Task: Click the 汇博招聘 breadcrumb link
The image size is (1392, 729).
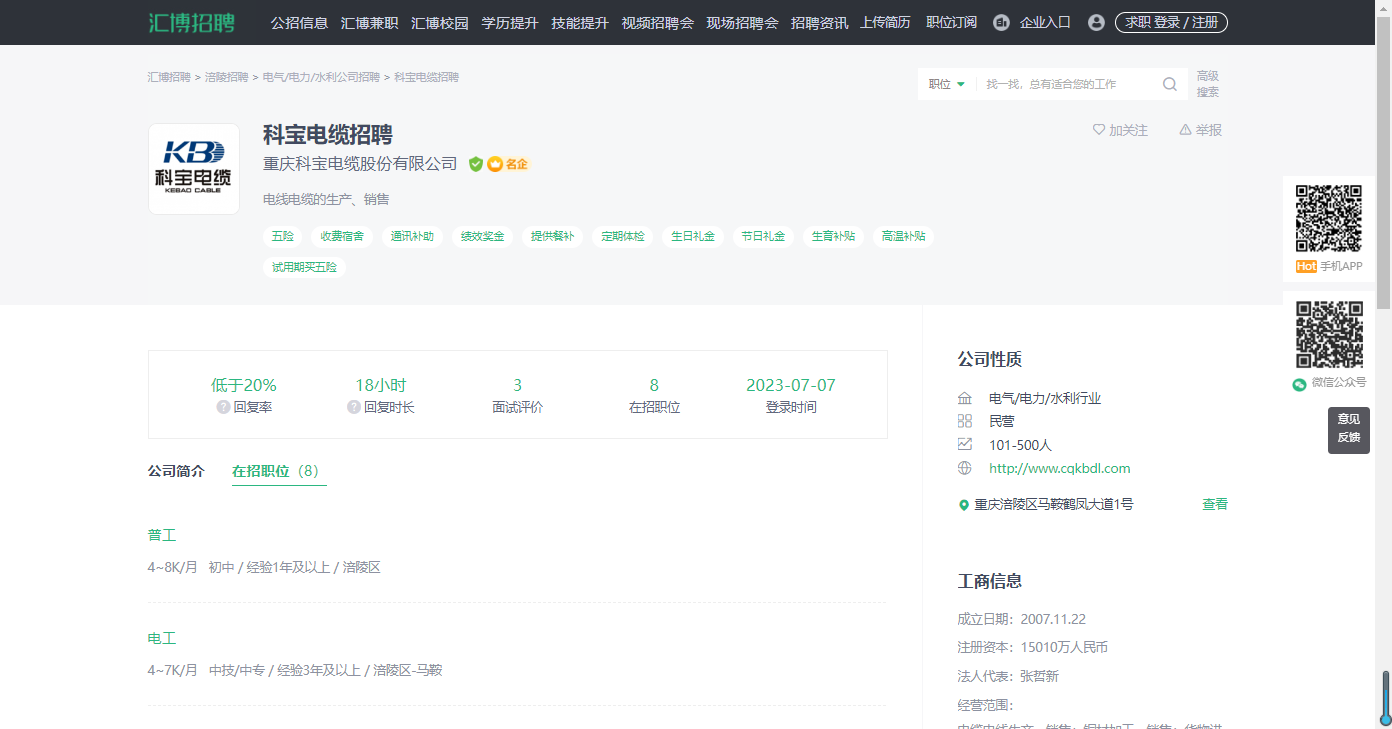Action: click(169, 77)
